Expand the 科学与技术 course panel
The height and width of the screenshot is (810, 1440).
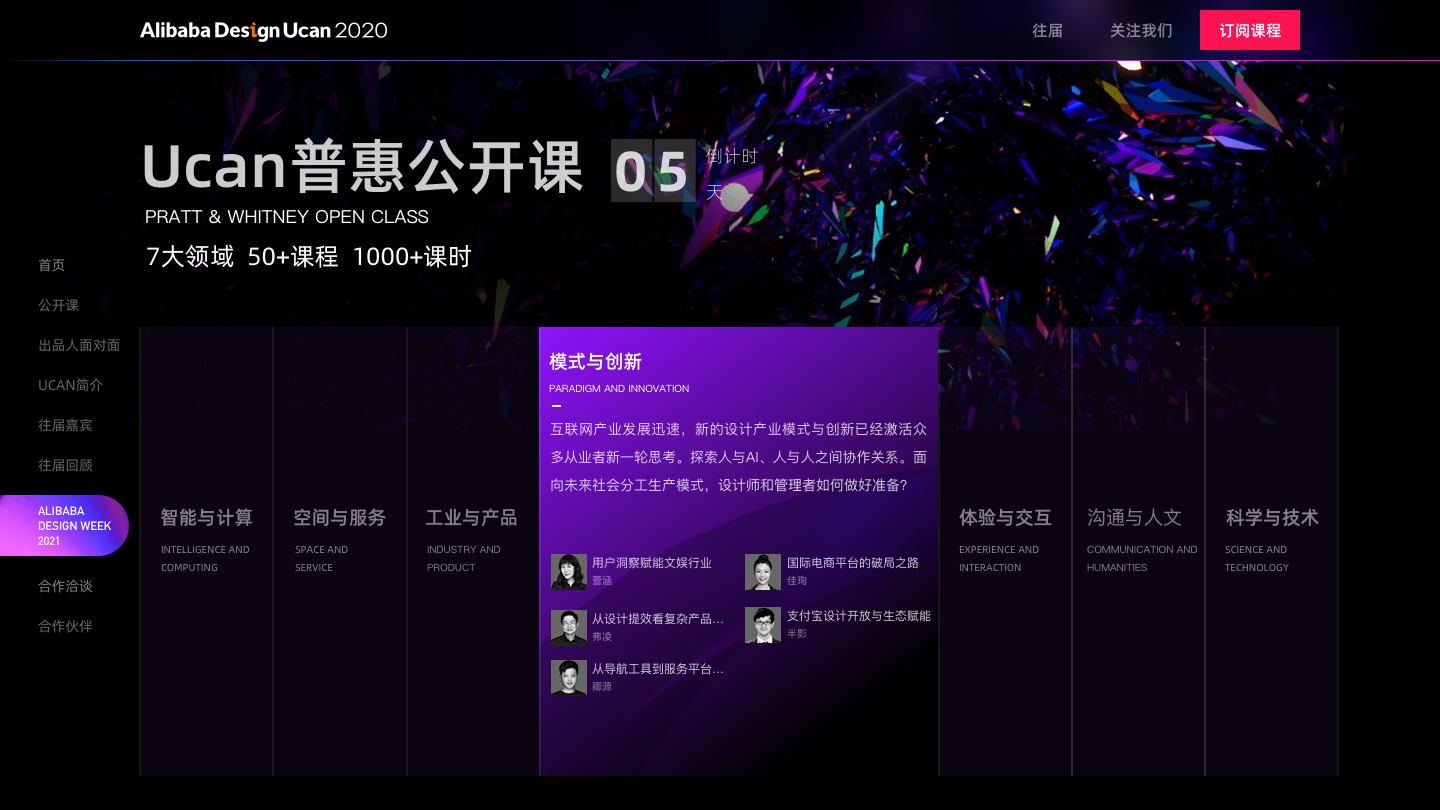[1271, 551]
